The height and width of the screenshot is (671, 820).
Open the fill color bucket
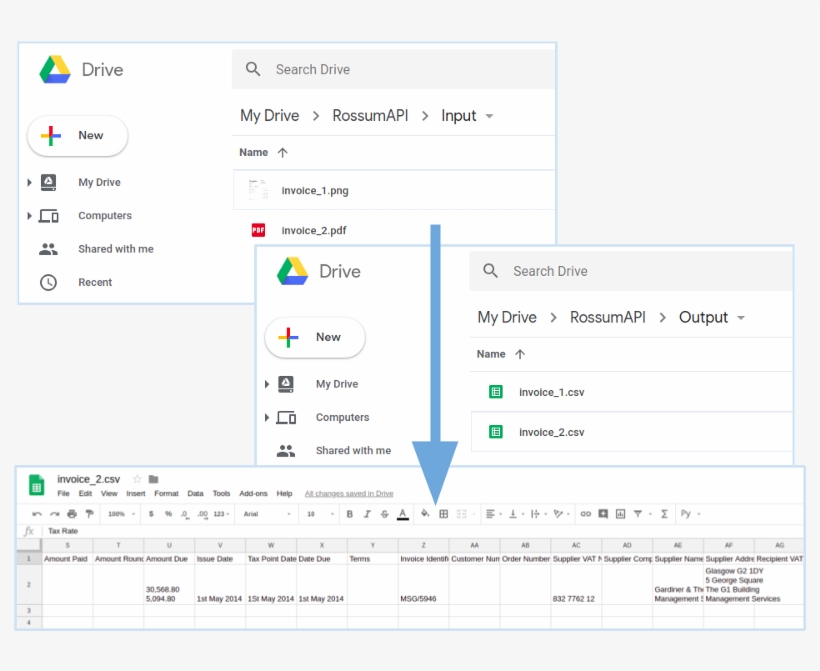(425, 514)
